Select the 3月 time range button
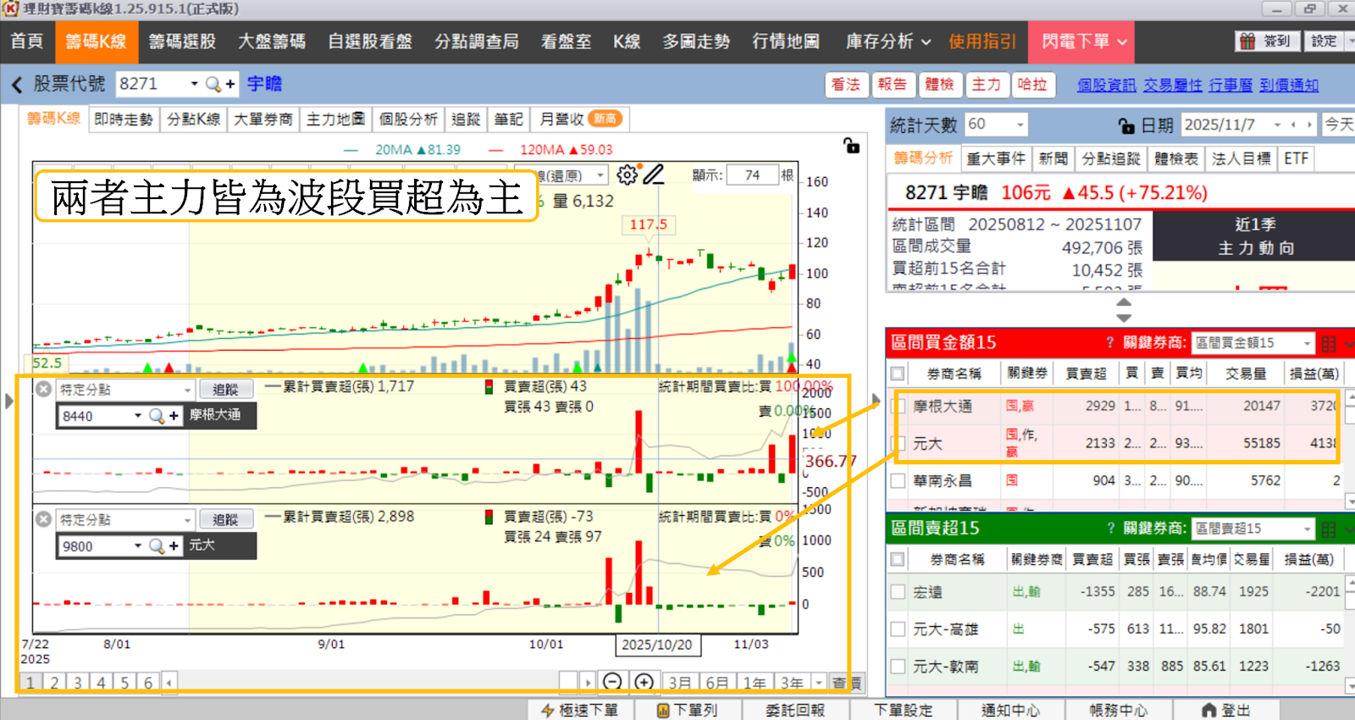The width and height of the screenshot is (1355, 720). pos(680,683)
